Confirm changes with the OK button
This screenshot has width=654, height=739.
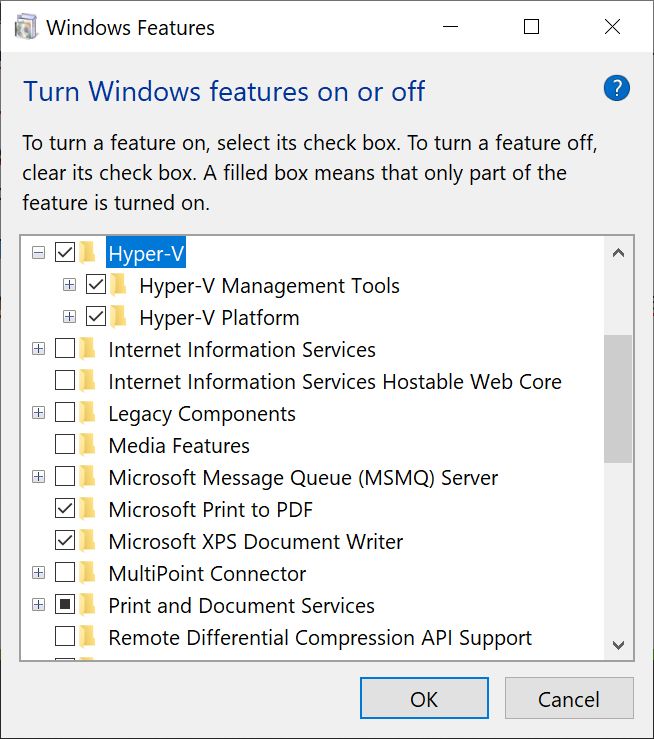tap(424, 698)
